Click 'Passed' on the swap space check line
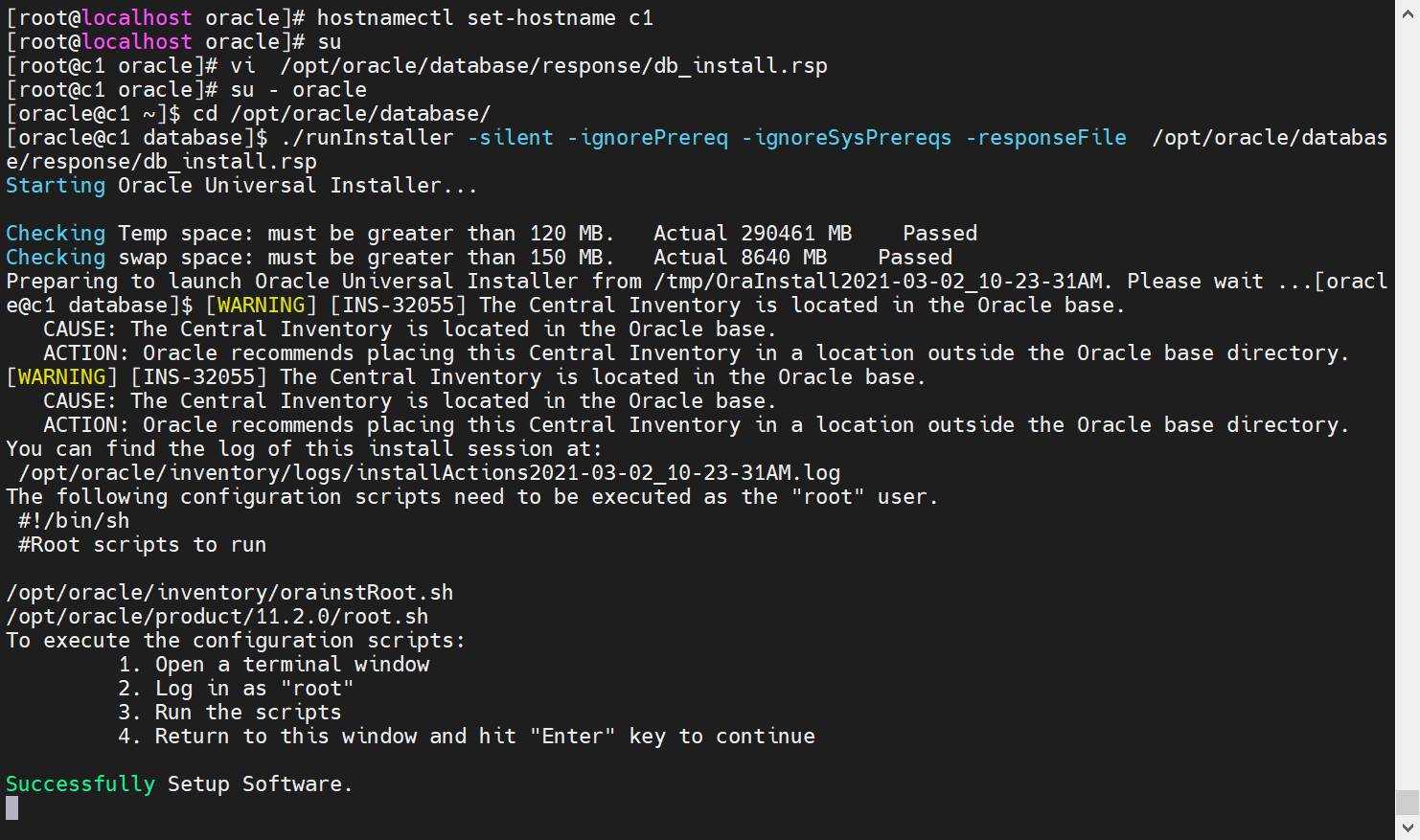Viewport: 1420px width, 840px height. coord(915,258)
